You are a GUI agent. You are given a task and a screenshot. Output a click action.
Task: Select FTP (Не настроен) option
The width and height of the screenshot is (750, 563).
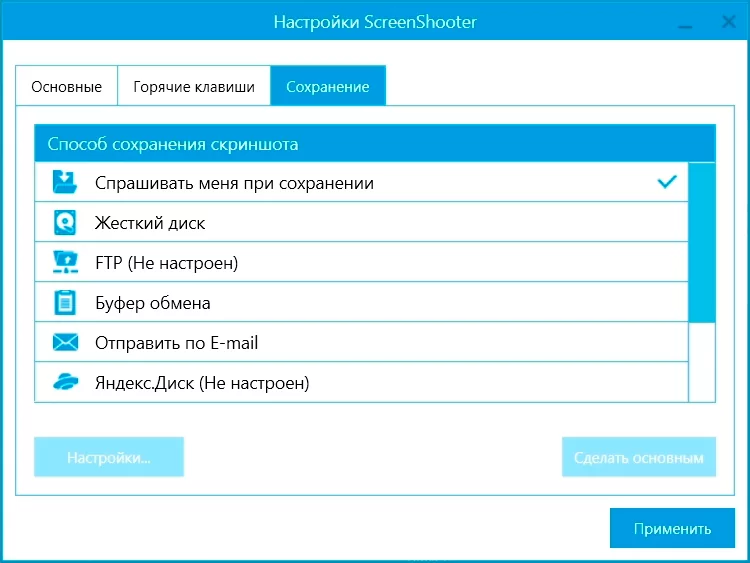[361, 262]
